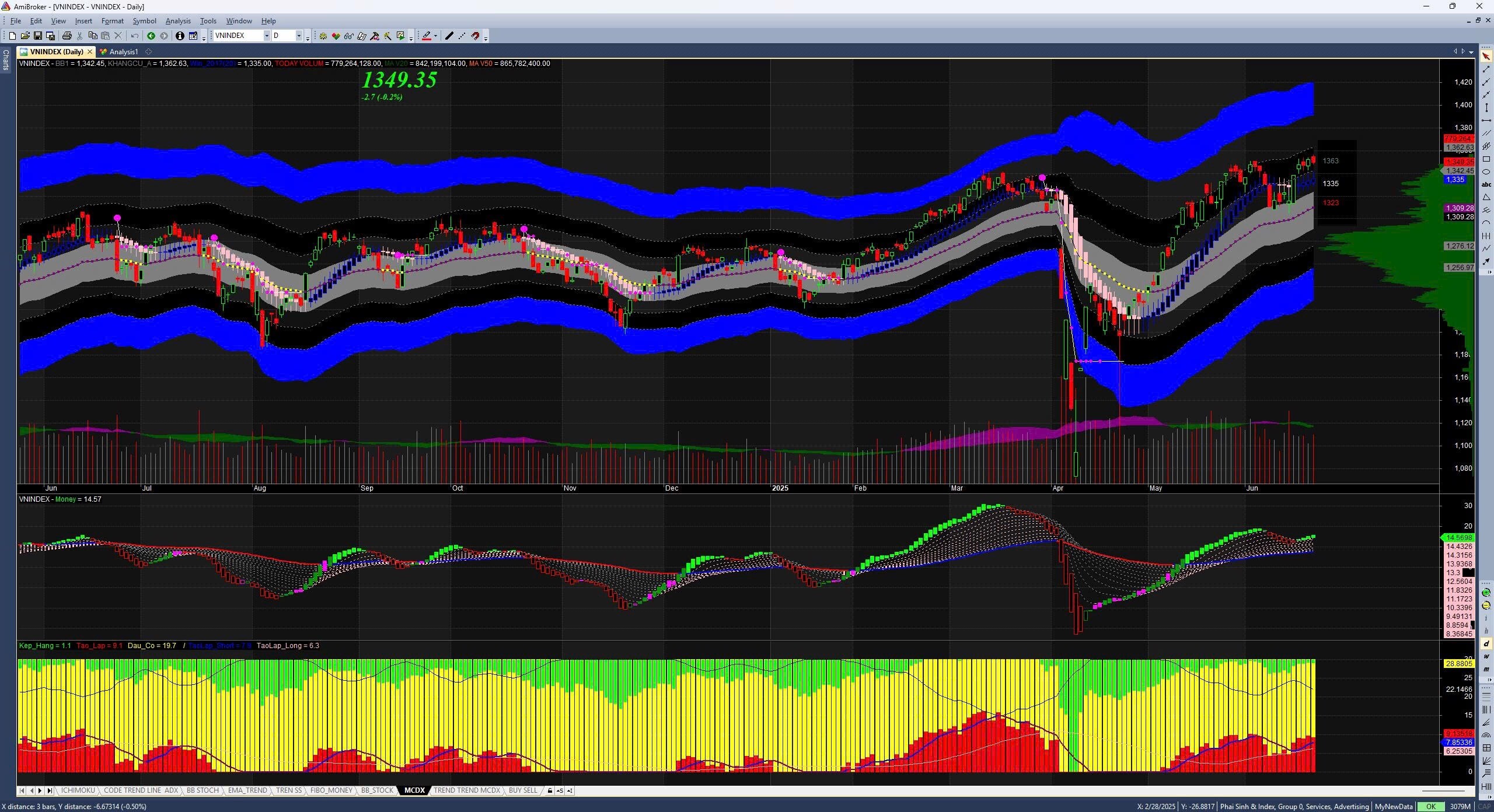Select the Arc drawing tool
The image size is (1494, 812).
pos(1486,223)
